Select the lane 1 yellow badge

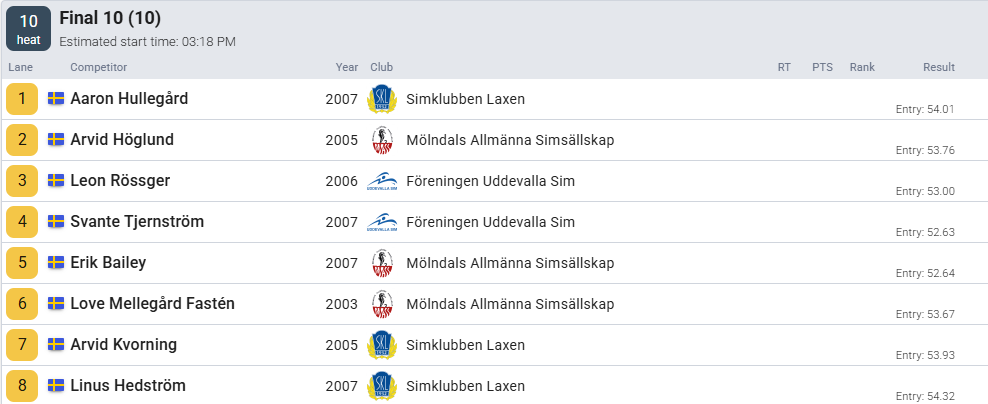tap(22, 99)
